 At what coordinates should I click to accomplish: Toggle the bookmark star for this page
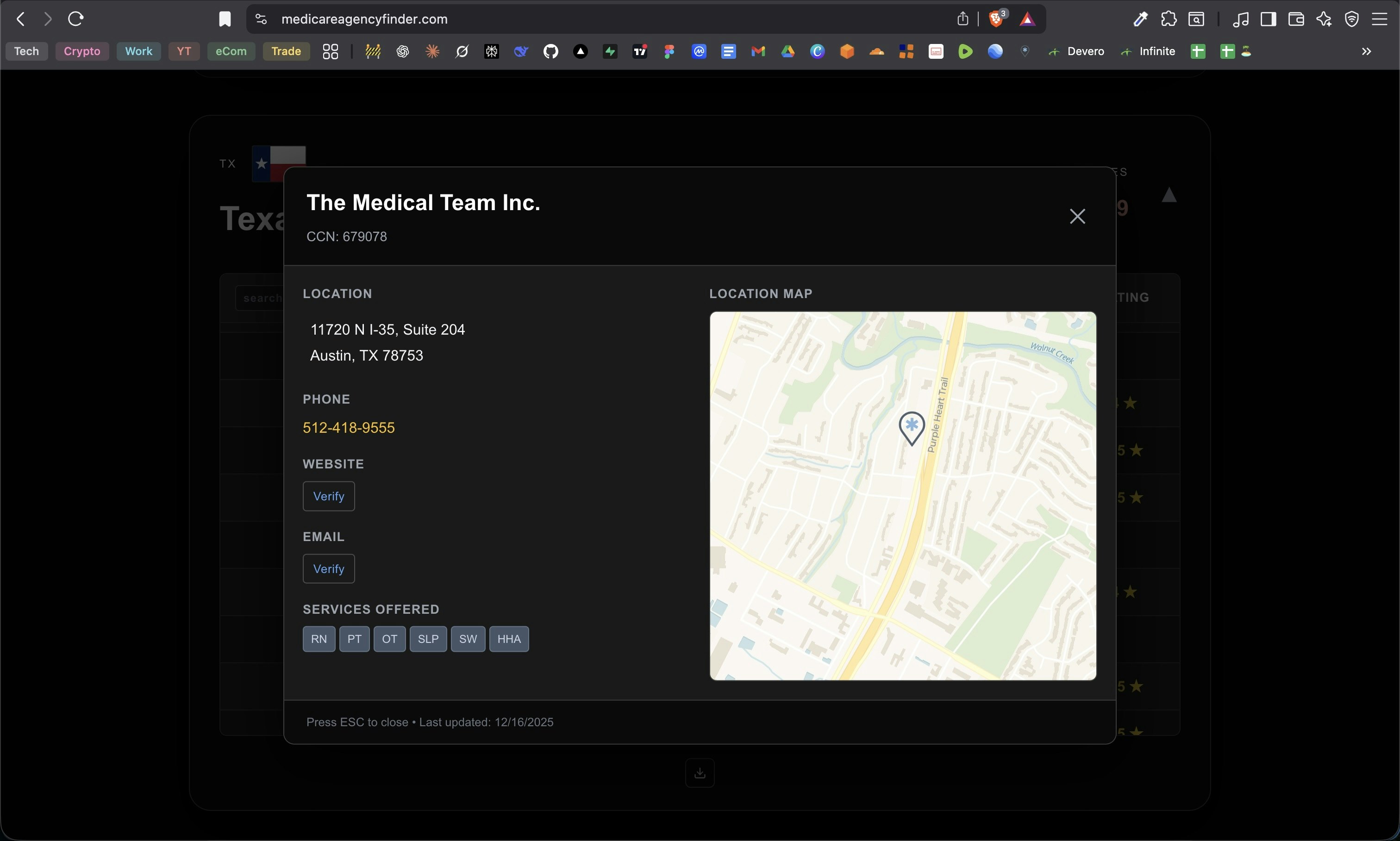tap(225, 19)
